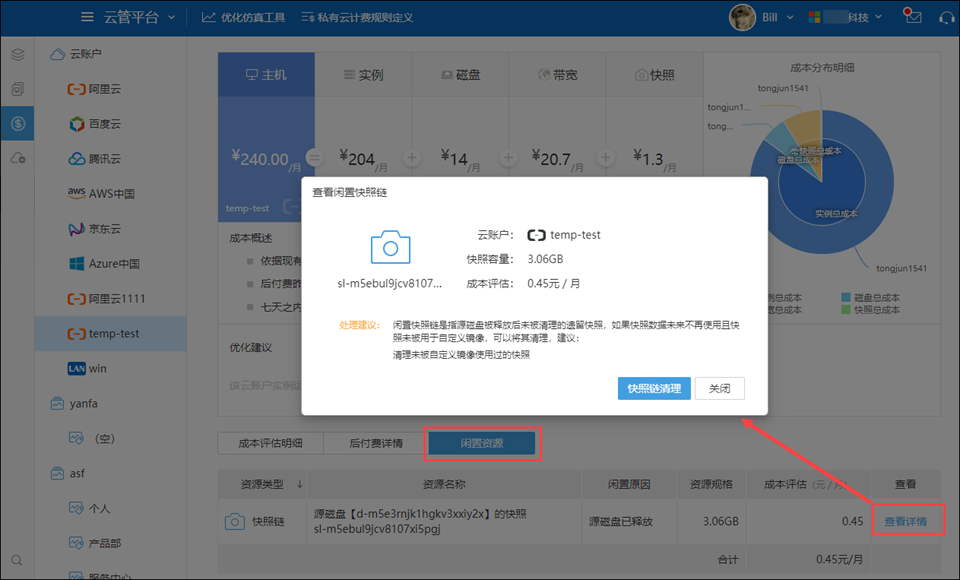
Task: Open the cloud settings icon in sidebar
Action: [x=17, y=159]
